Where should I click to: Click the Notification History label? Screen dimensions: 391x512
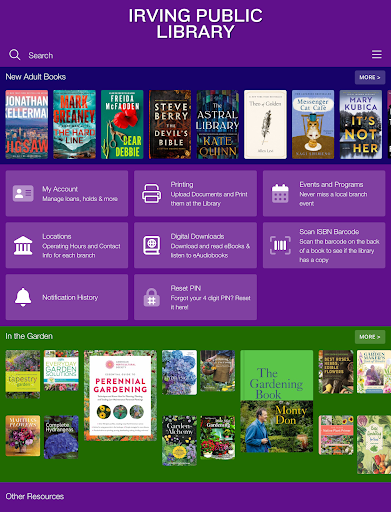70,297
